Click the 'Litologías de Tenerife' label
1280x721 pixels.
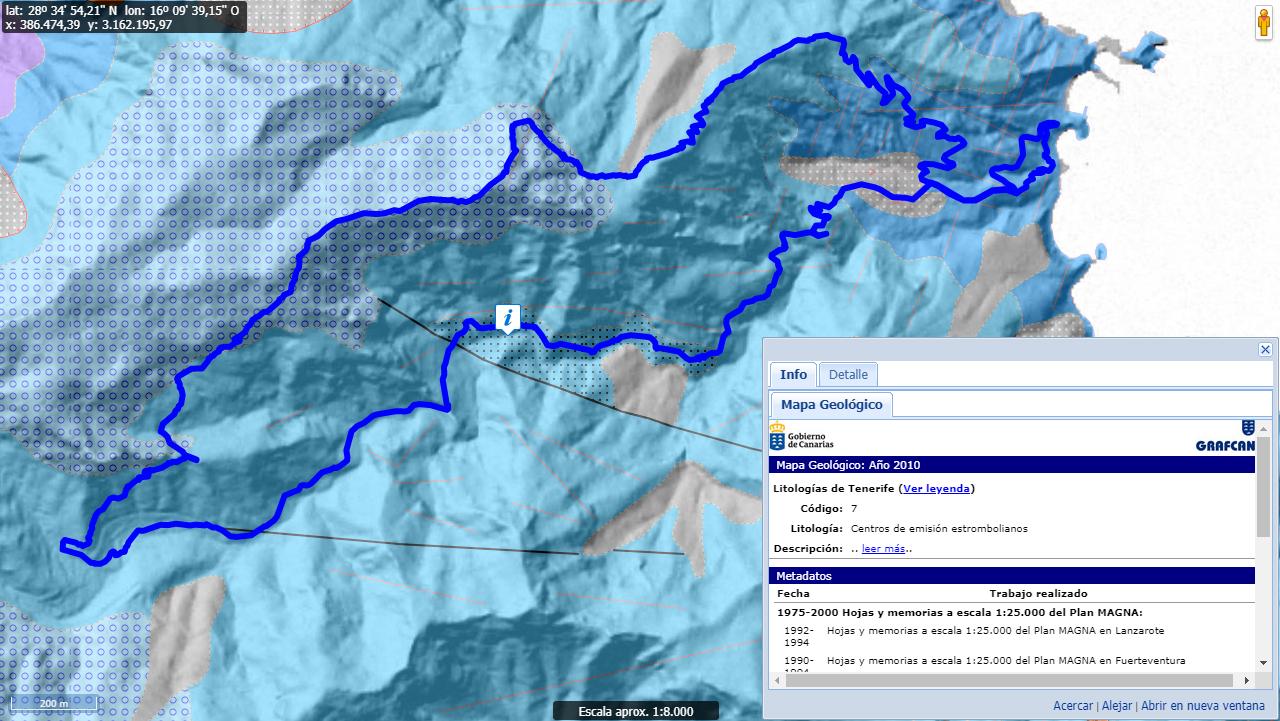(x=834, y=489)
